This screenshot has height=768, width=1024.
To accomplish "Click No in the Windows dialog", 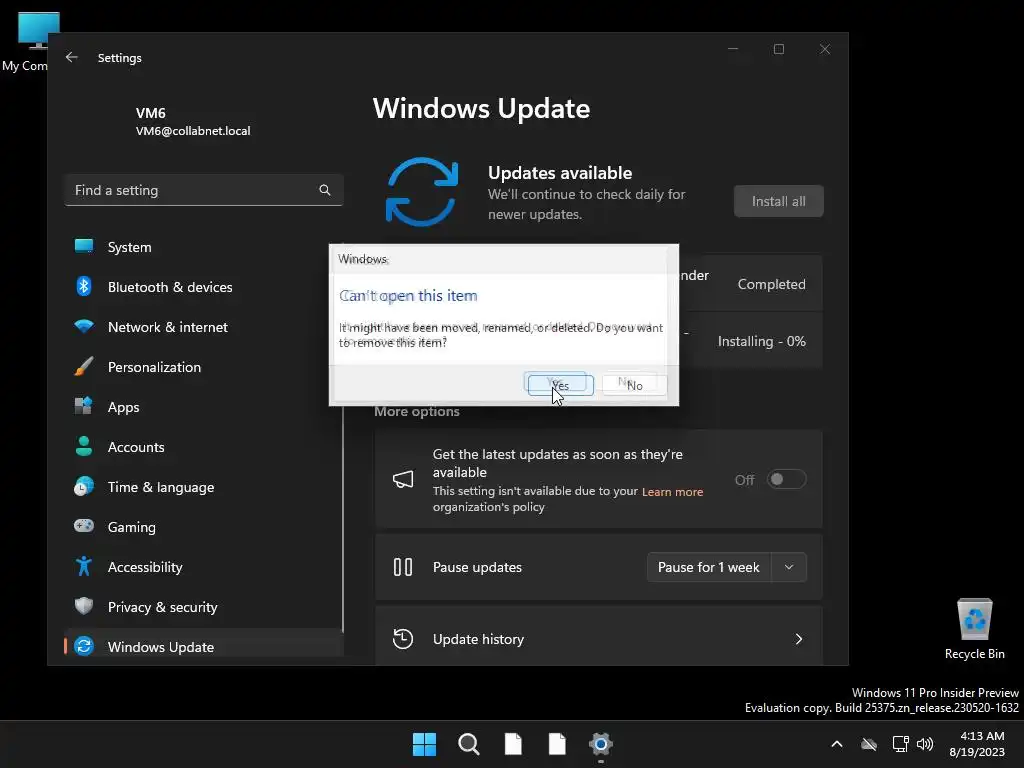I will coord(634,385).
